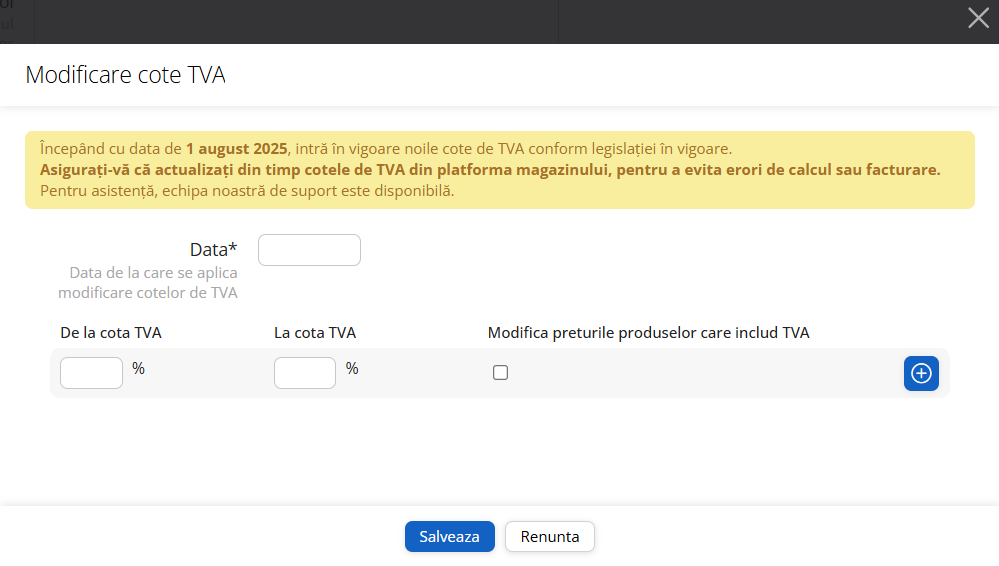Click the 'Modifica preturile produselor care includ TVA' label

(x=649, y=333)
